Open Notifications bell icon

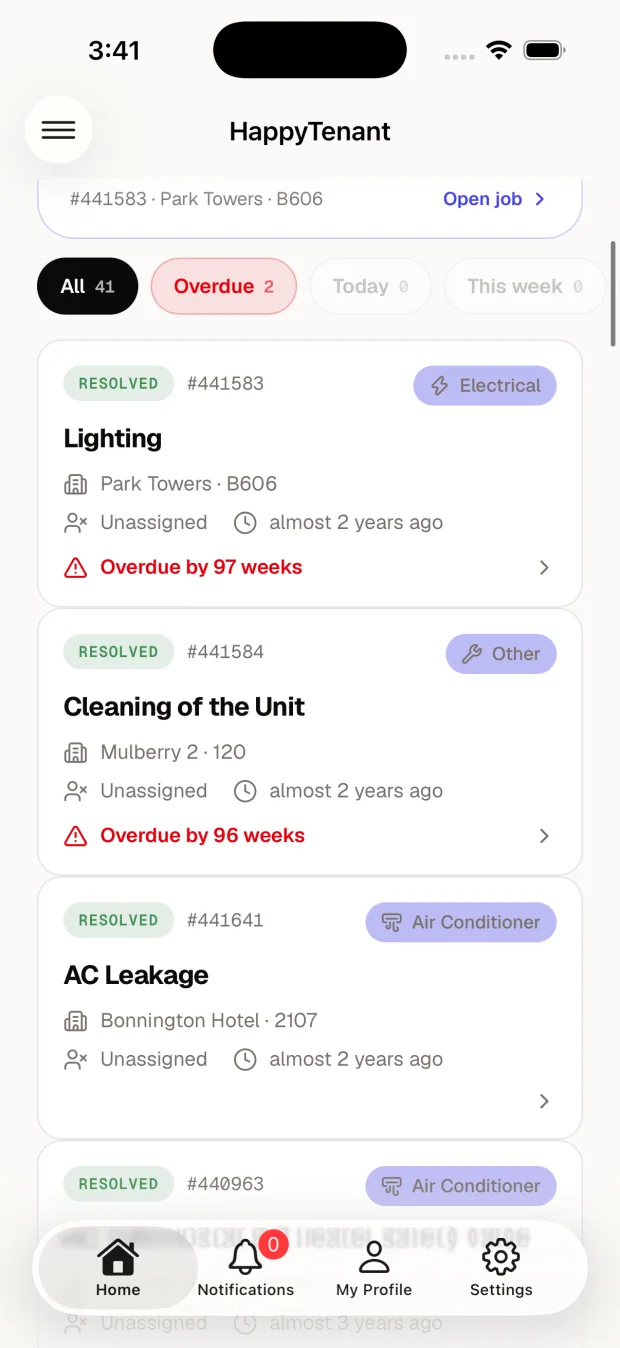pyautogui.click(x=246, y=1256)
